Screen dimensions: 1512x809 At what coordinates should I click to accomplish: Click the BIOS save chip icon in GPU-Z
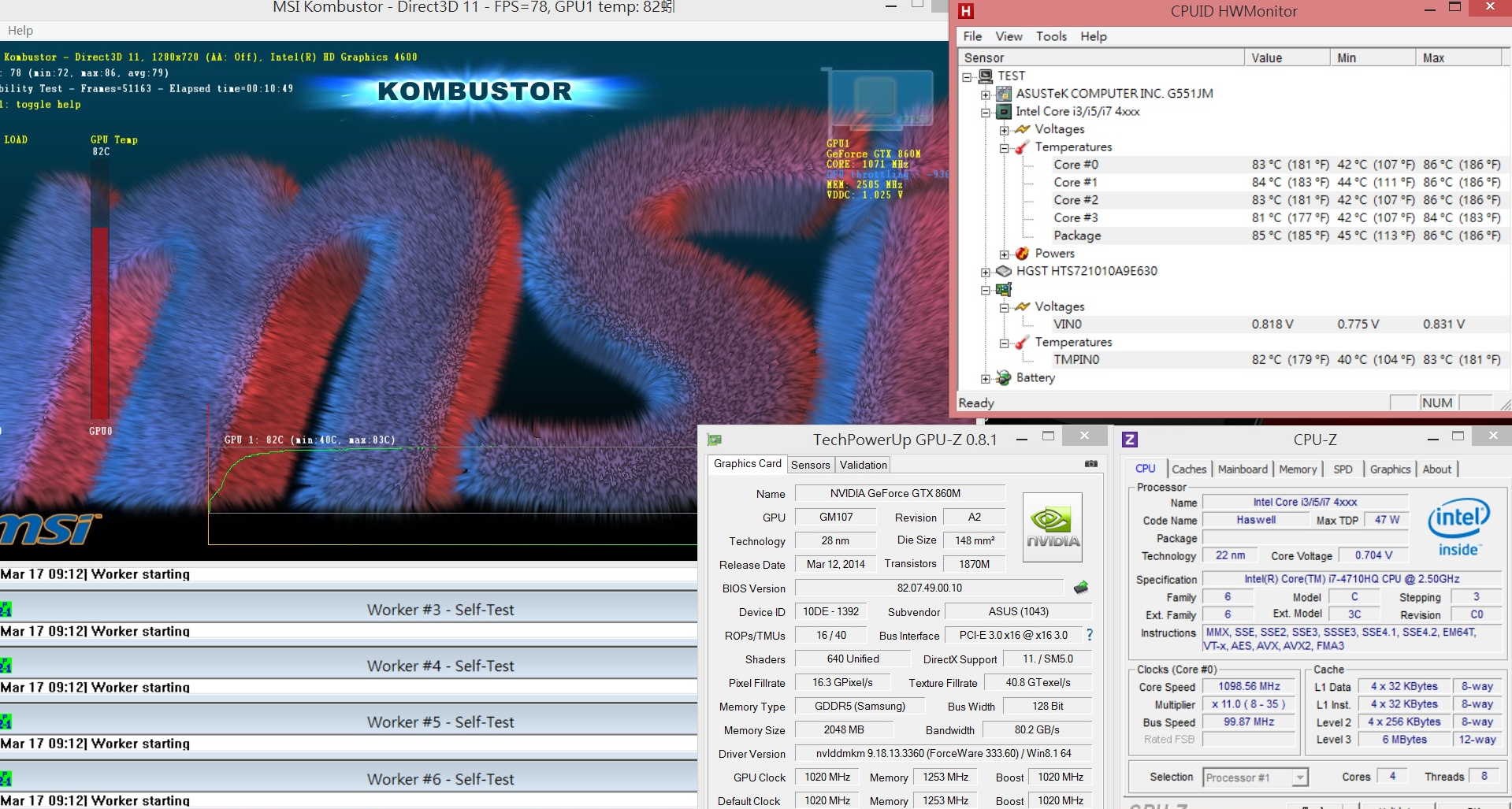pyautogui.click(x=1081, y=588)
